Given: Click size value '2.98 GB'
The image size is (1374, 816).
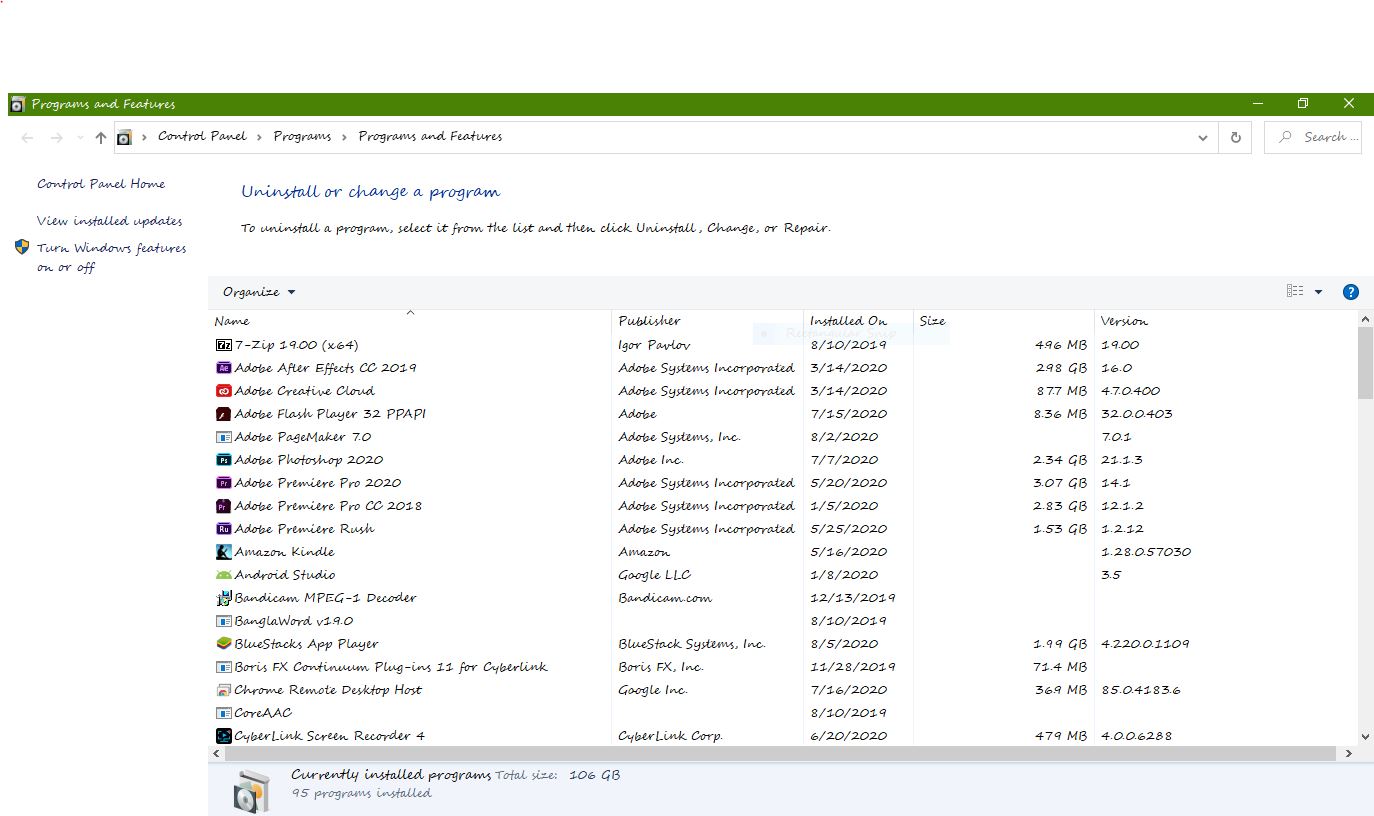Looking at the screenshot, I should [x=1061, y=368].
